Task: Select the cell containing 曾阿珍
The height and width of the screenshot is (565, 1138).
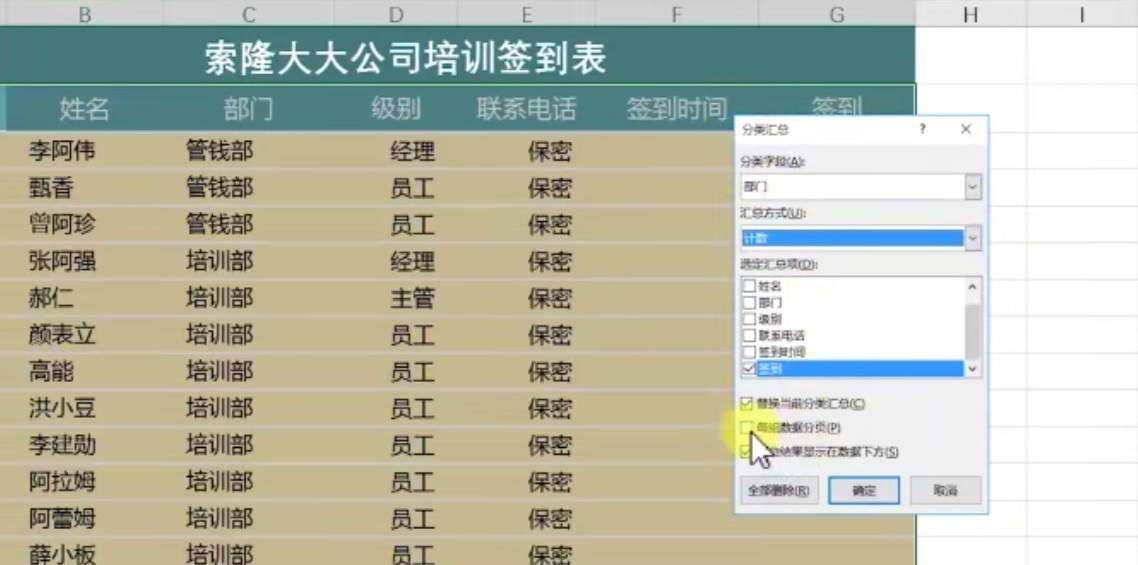Action: [x=84, y=224]
